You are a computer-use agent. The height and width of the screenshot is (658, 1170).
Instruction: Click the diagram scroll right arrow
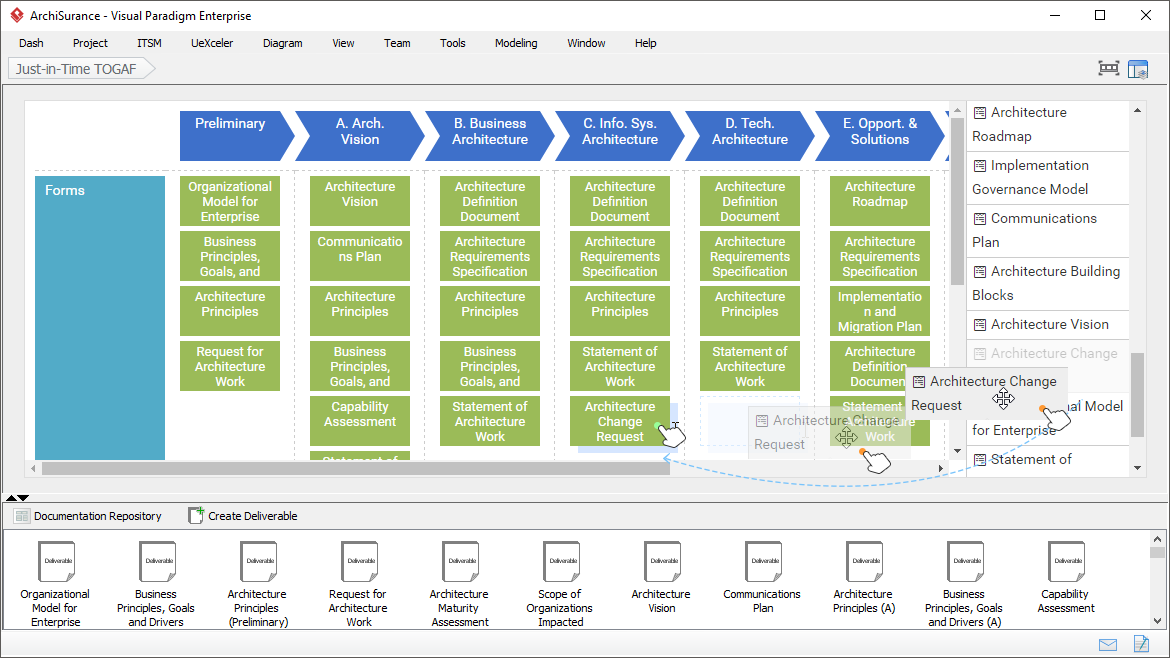[x=941, y=469]
